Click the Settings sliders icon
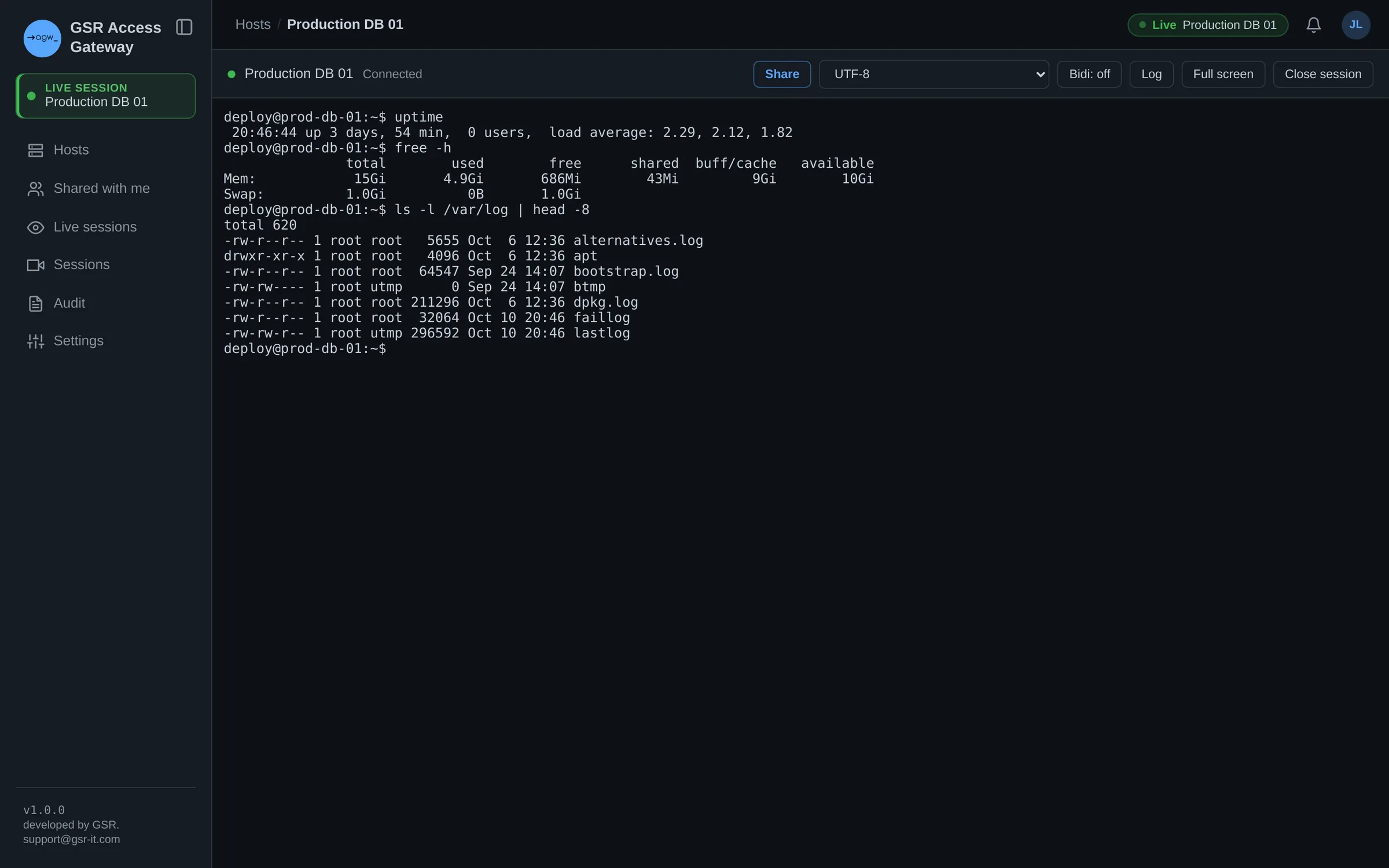1389x868 pixels. tap(35, 341)
